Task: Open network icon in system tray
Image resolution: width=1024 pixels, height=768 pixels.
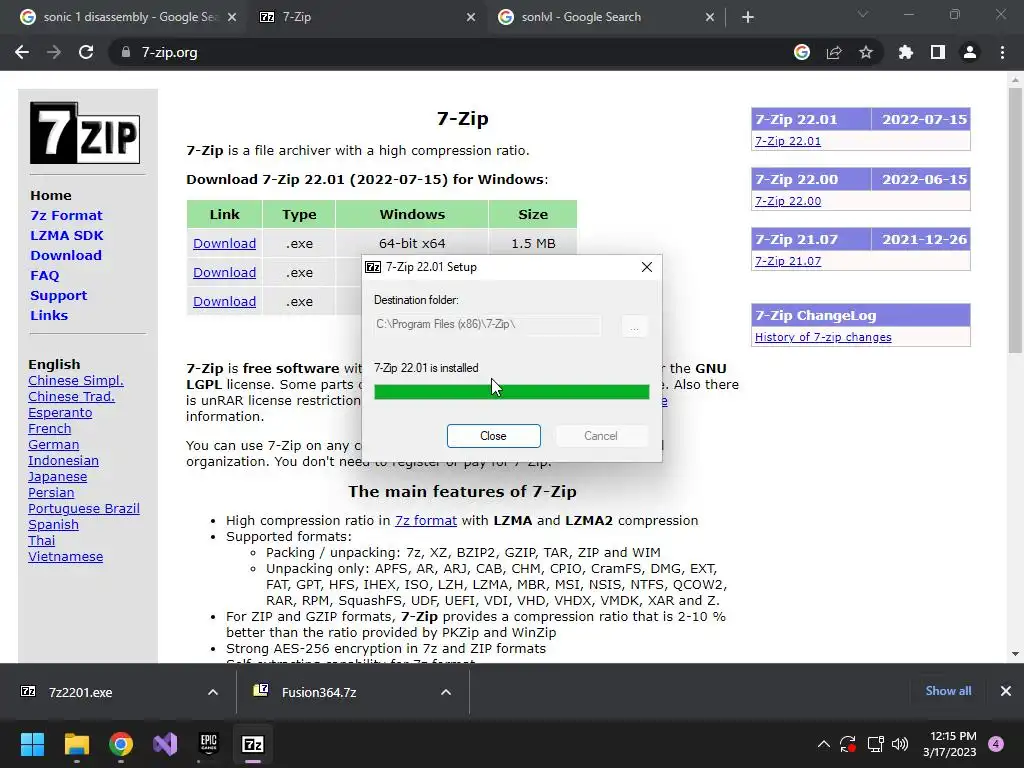Action: [x=875, y=744]
